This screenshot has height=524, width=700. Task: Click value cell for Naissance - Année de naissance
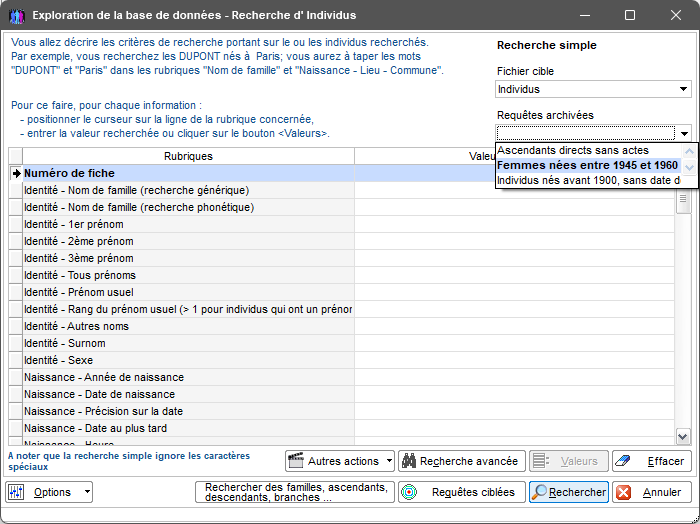[x=514, y=377]
